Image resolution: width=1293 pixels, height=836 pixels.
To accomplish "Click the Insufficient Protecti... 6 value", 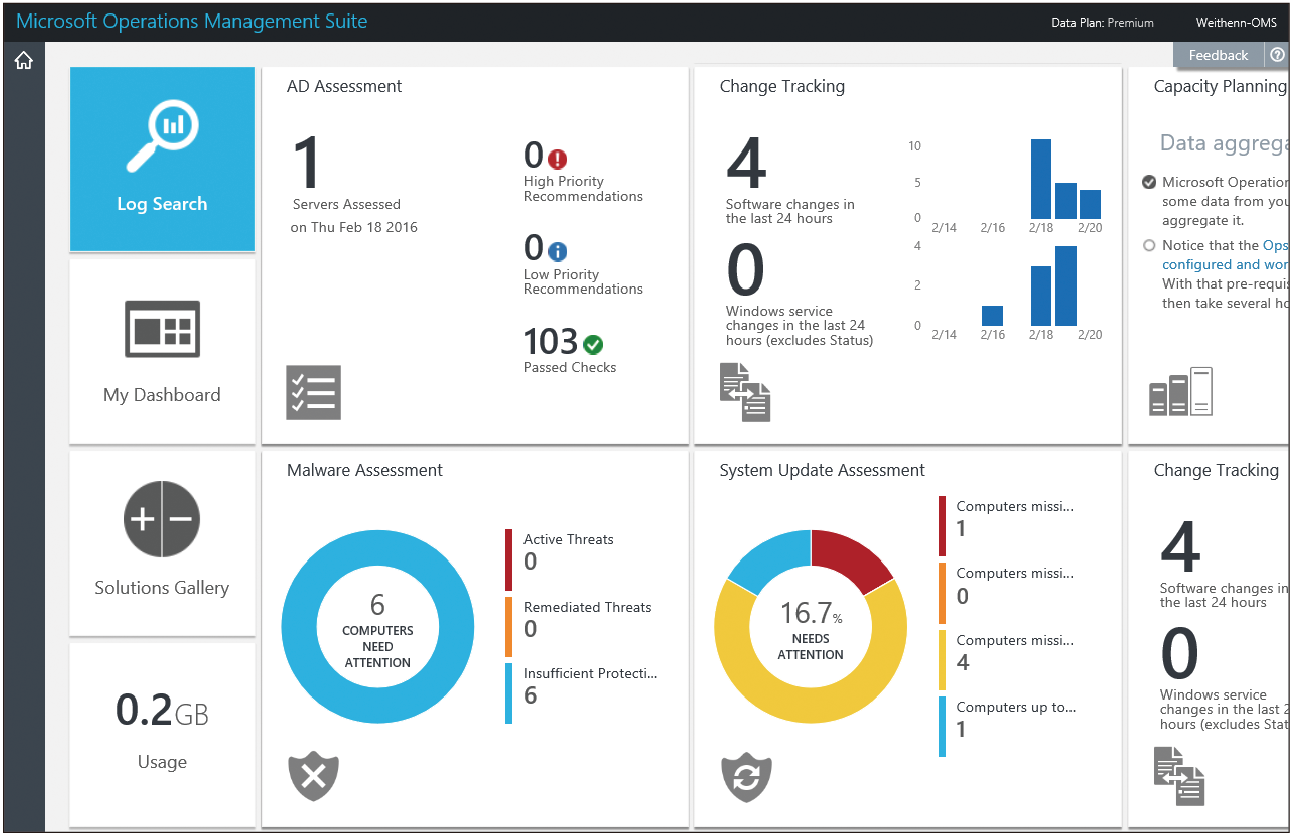I will [x=531, y=696].
